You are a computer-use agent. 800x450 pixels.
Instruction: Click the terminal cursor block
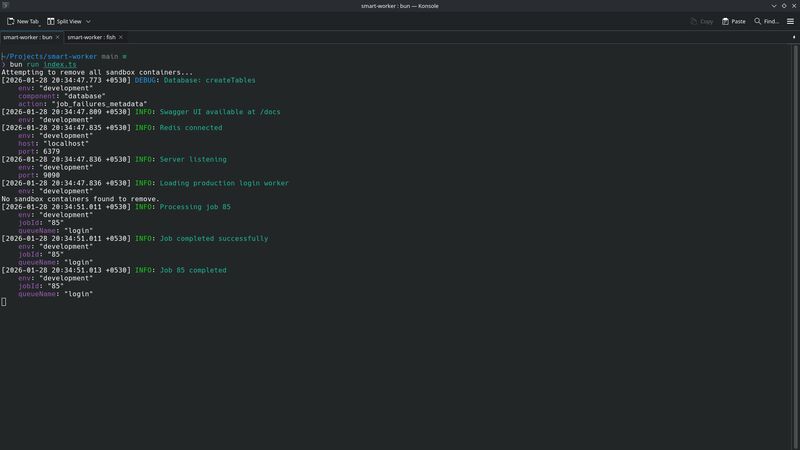tap(4, 302)
